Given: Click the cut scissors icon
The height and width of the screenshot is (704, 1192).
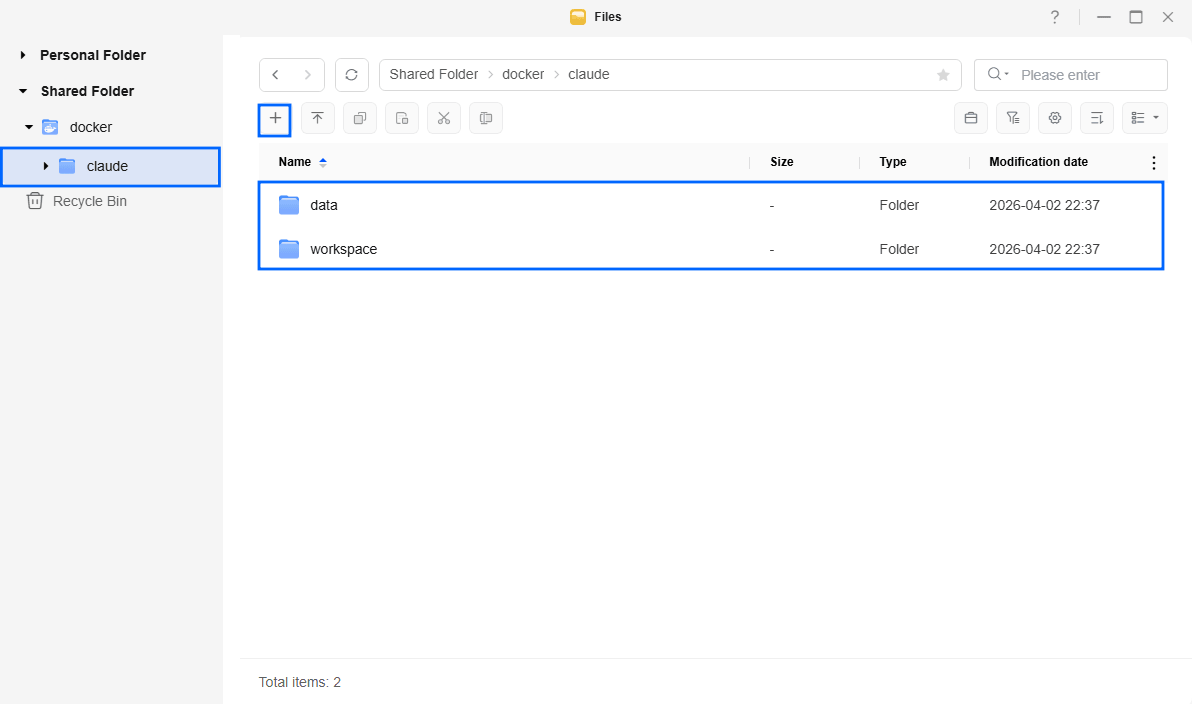Looking at the screenshot, I should (x=444, y=118).
